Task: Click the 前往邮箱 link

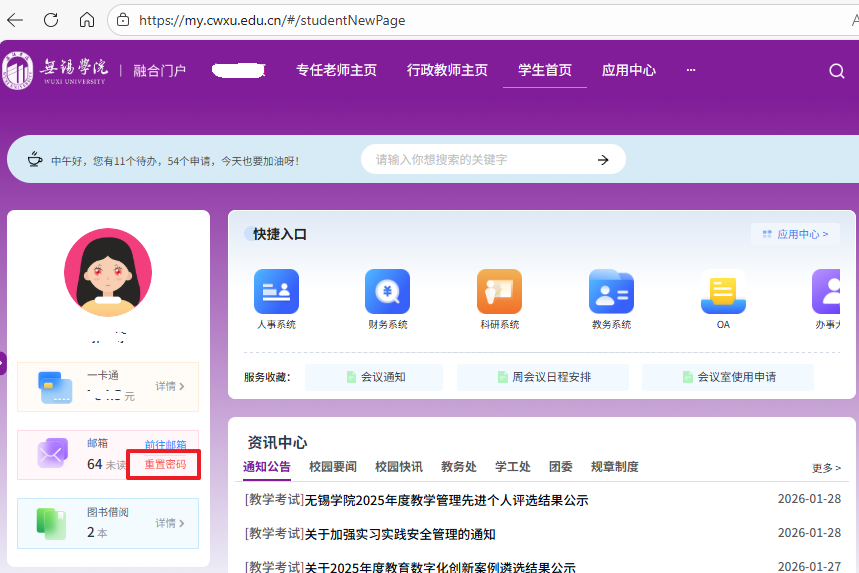Action: 165,445
